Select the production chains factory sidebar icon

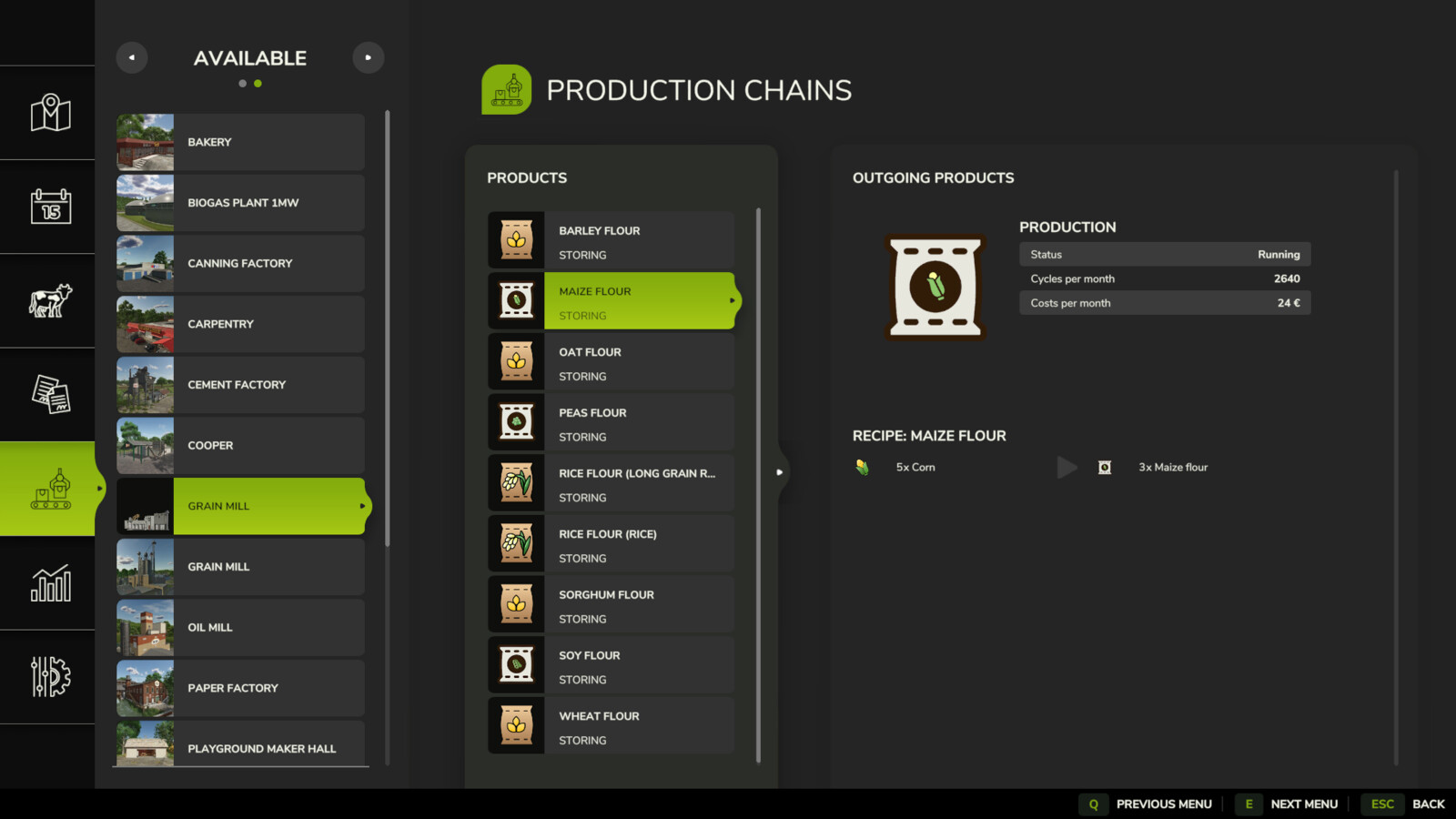pos(50,489)
